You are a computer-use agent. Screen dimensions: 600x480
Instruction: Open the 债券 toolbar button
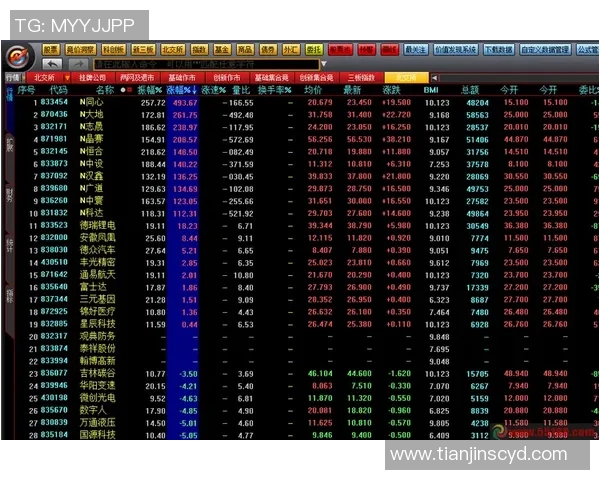point(267,50)
